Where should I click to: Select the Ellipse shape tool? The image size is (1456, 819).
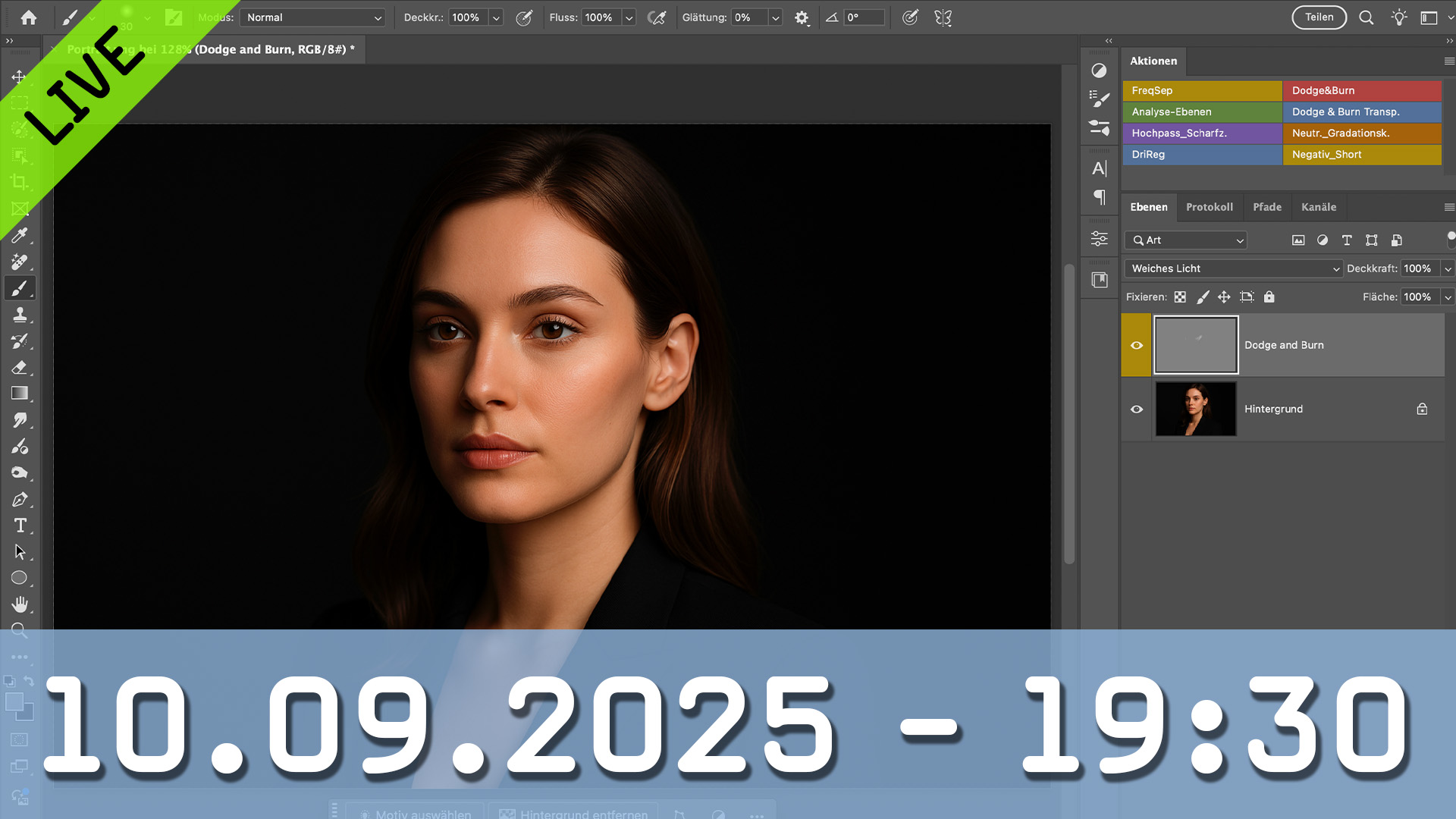[20, 578]
